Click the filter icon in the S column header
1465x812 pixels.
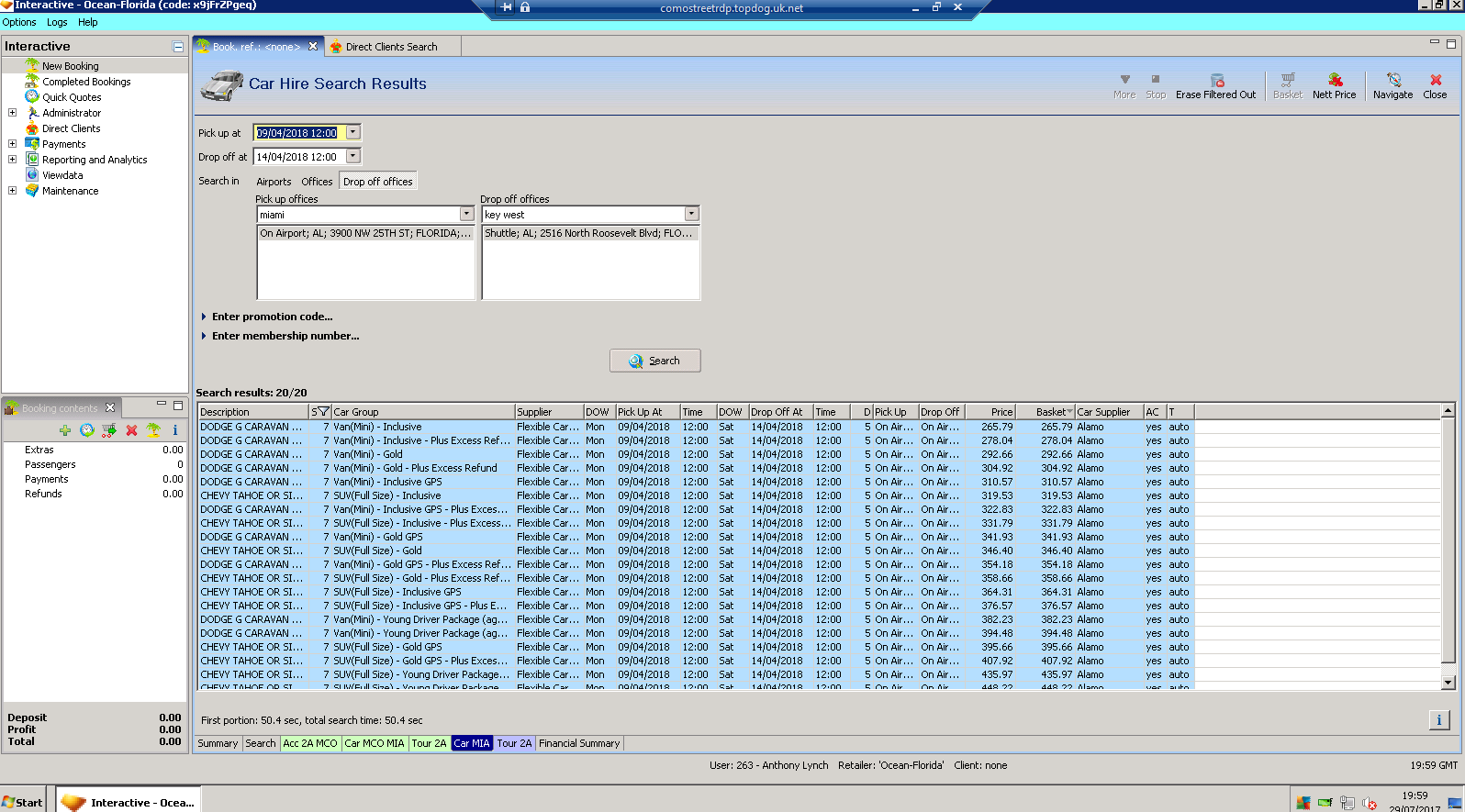coord(322,412)
